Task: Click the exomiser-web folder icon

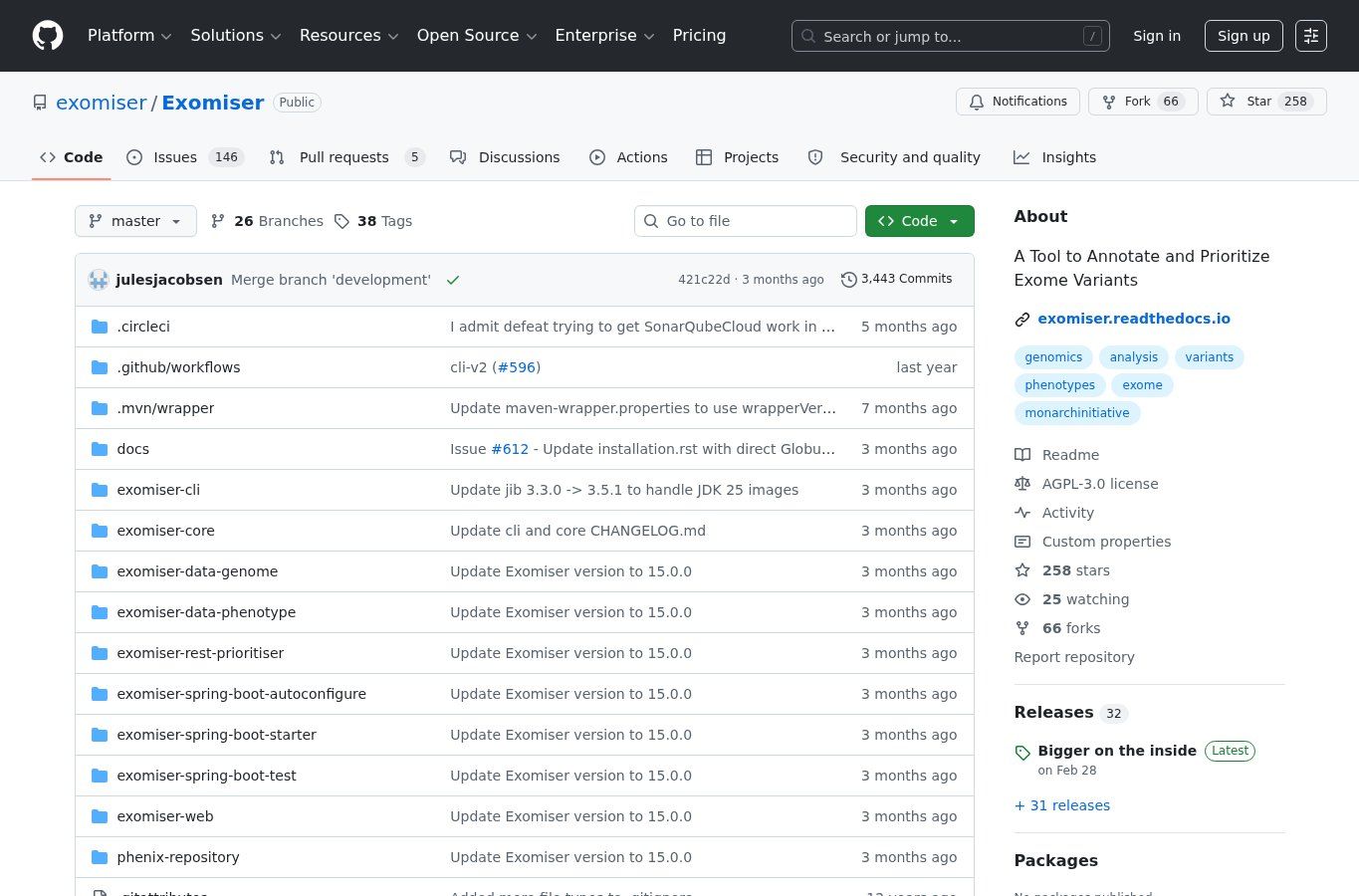Action: coord(100,816)
